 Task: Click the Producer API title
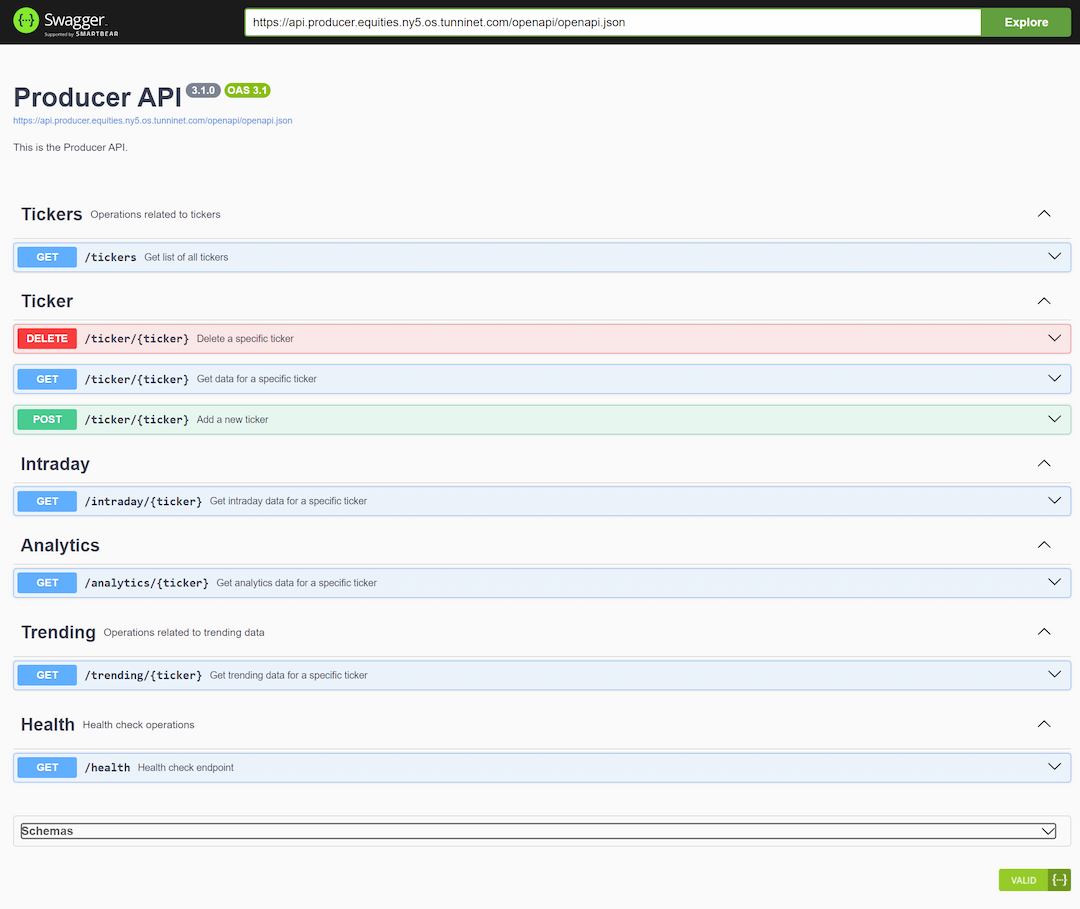pyautogui.click(x=97, y=97)
